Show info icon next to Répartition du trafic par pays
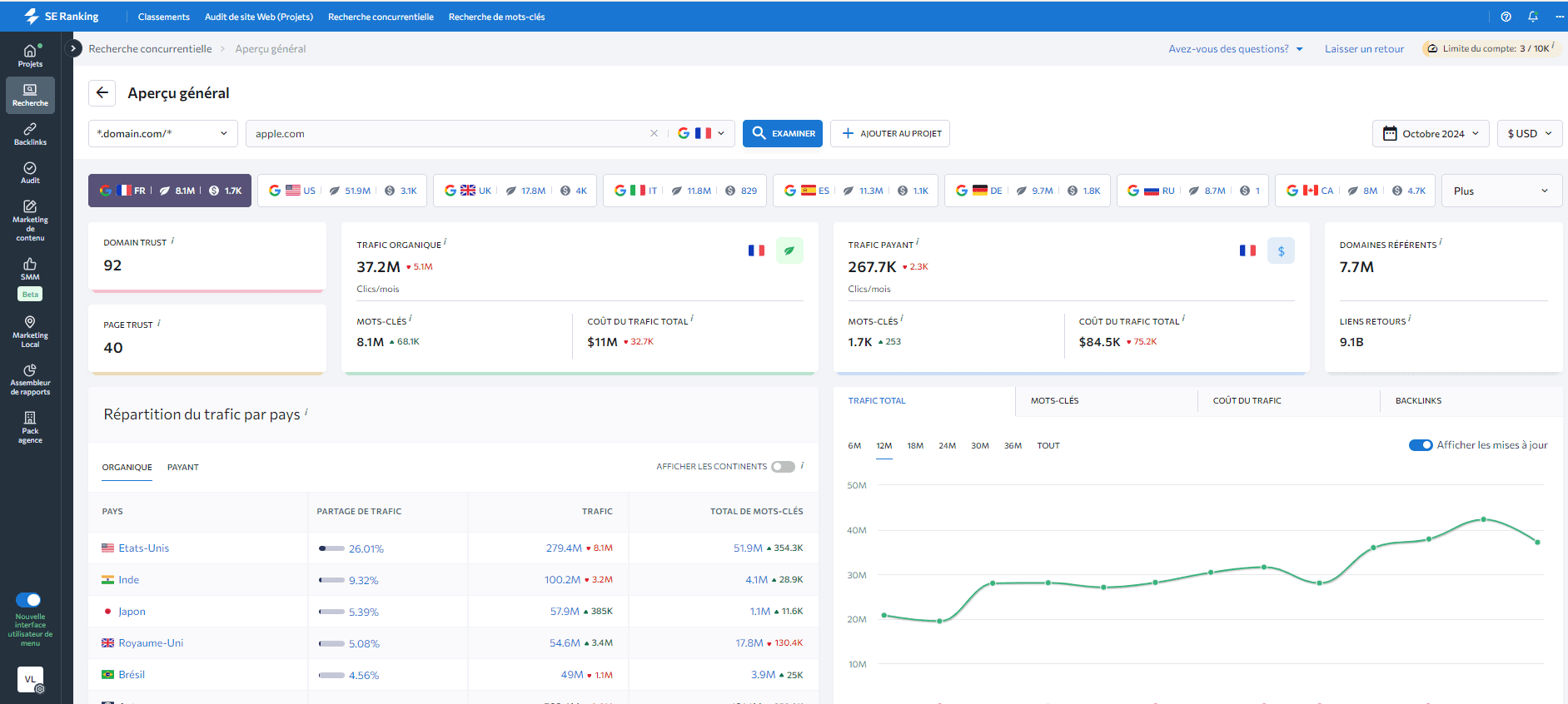Image resolution: width=1568 pixels, height=704 pixels. click(x=306, y=411)
